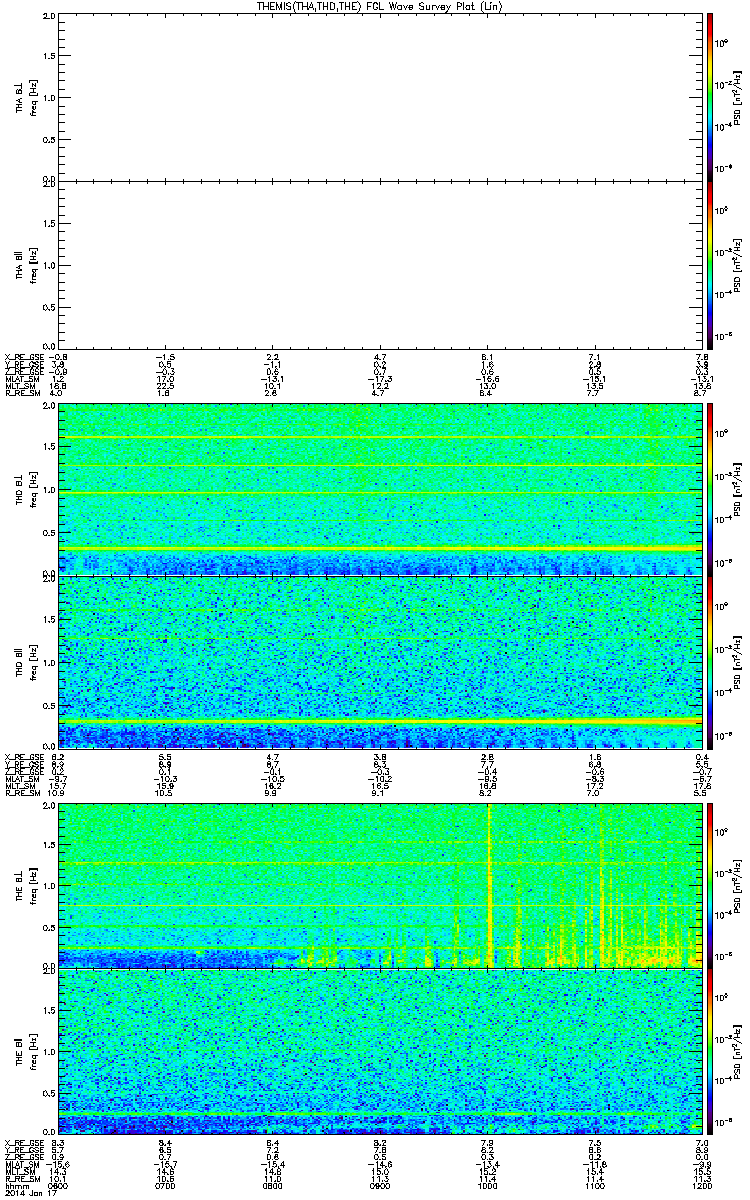This screenshot has width=750, height=1200.
Task: Click the 1000 time tick label
Action: pos(488,1185)
